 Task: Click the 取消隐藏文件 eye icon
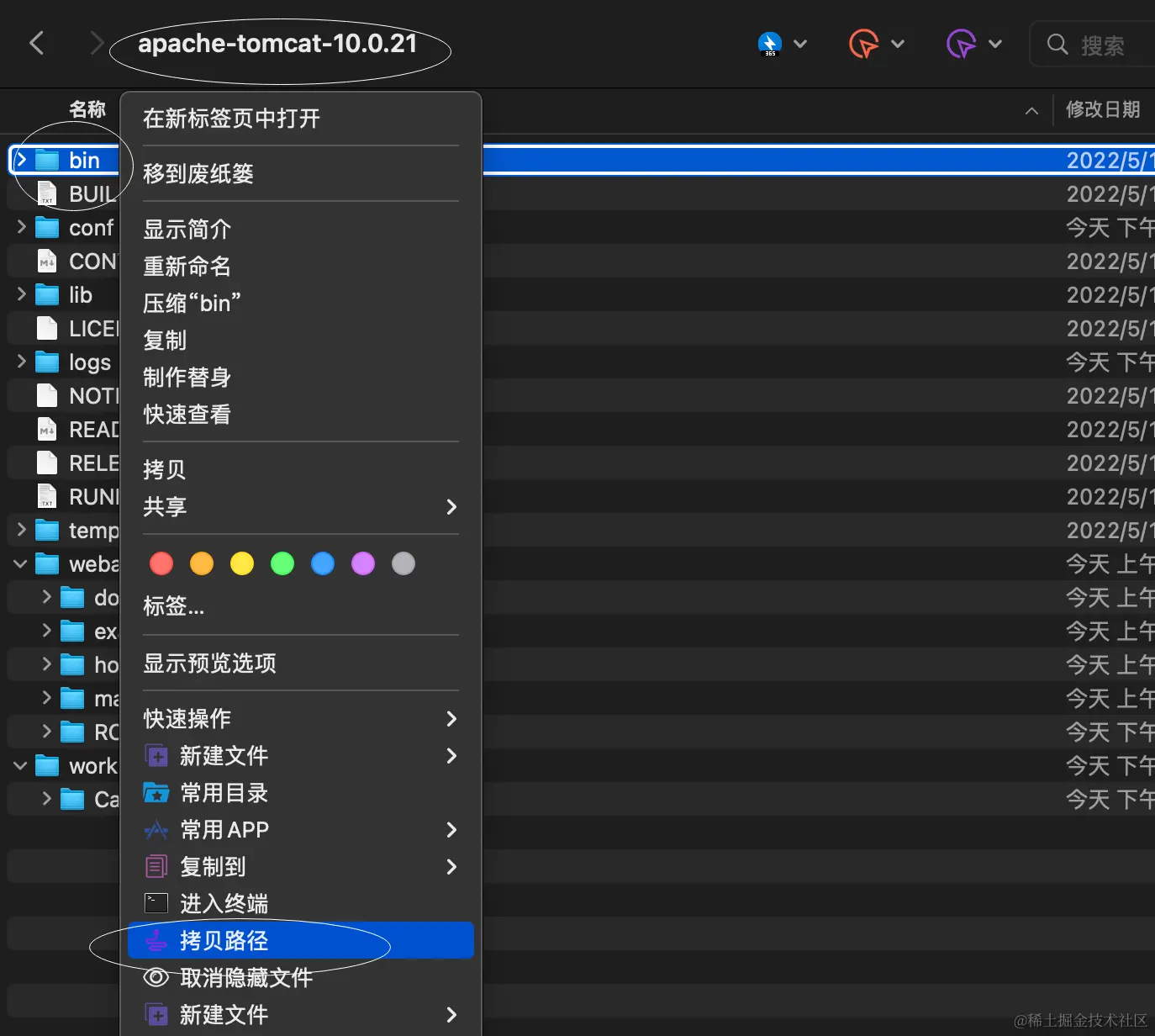156,977
